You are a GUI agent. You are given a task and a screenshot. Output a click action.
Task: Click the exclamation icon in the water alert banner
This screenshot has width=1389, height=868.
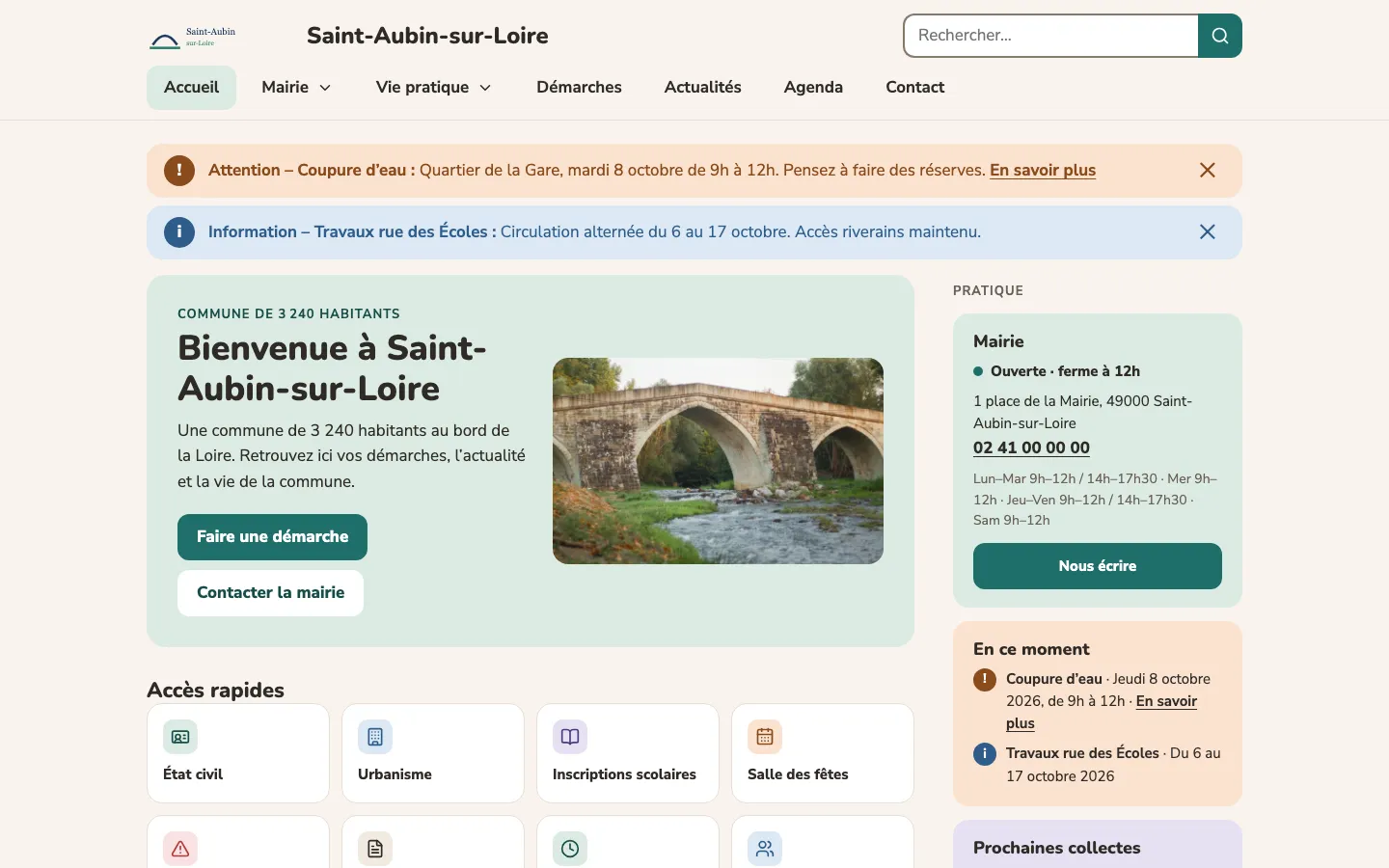click(x=179, y=171)
